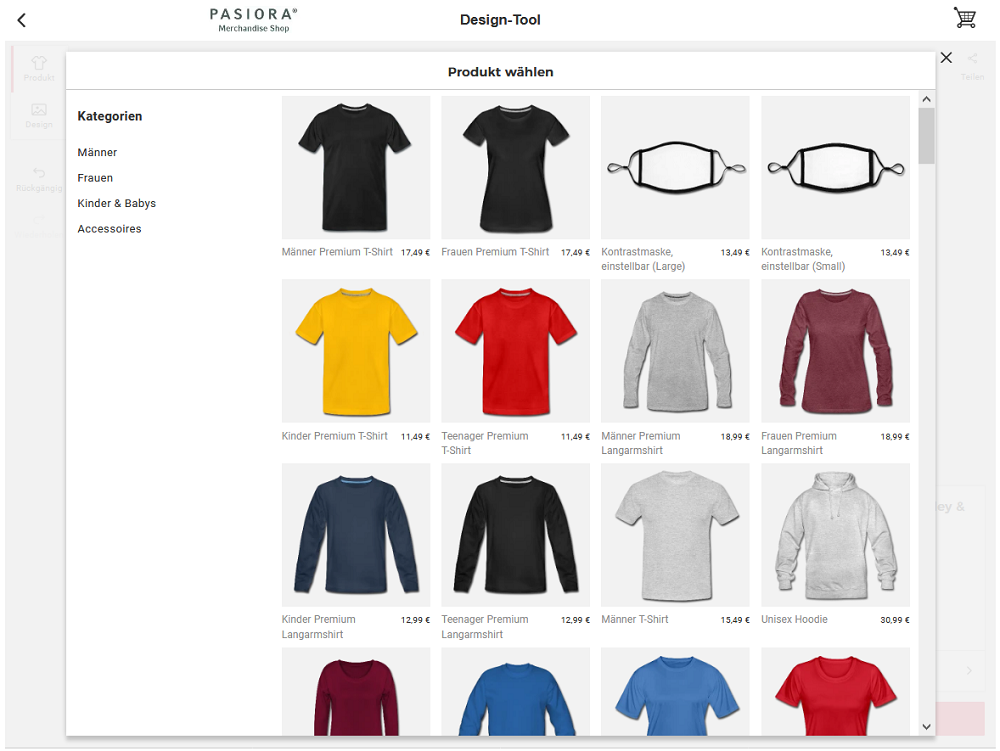The image size is (1000, 751).
Task: Select the Männer category
Action: click(98, 152)
